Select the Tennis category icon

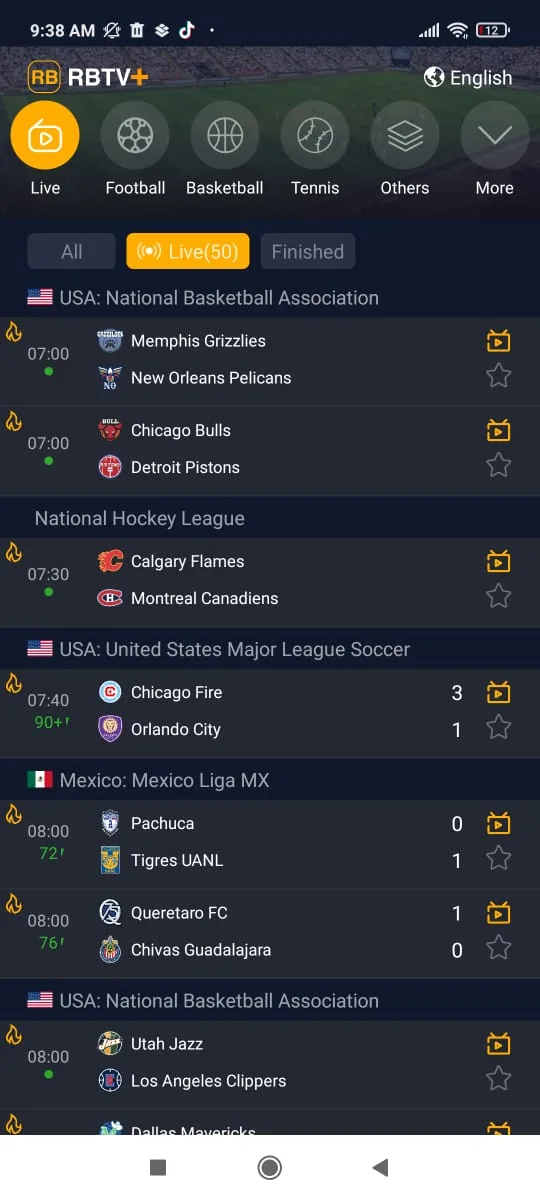pyautogui.click(x=315, y=136)
